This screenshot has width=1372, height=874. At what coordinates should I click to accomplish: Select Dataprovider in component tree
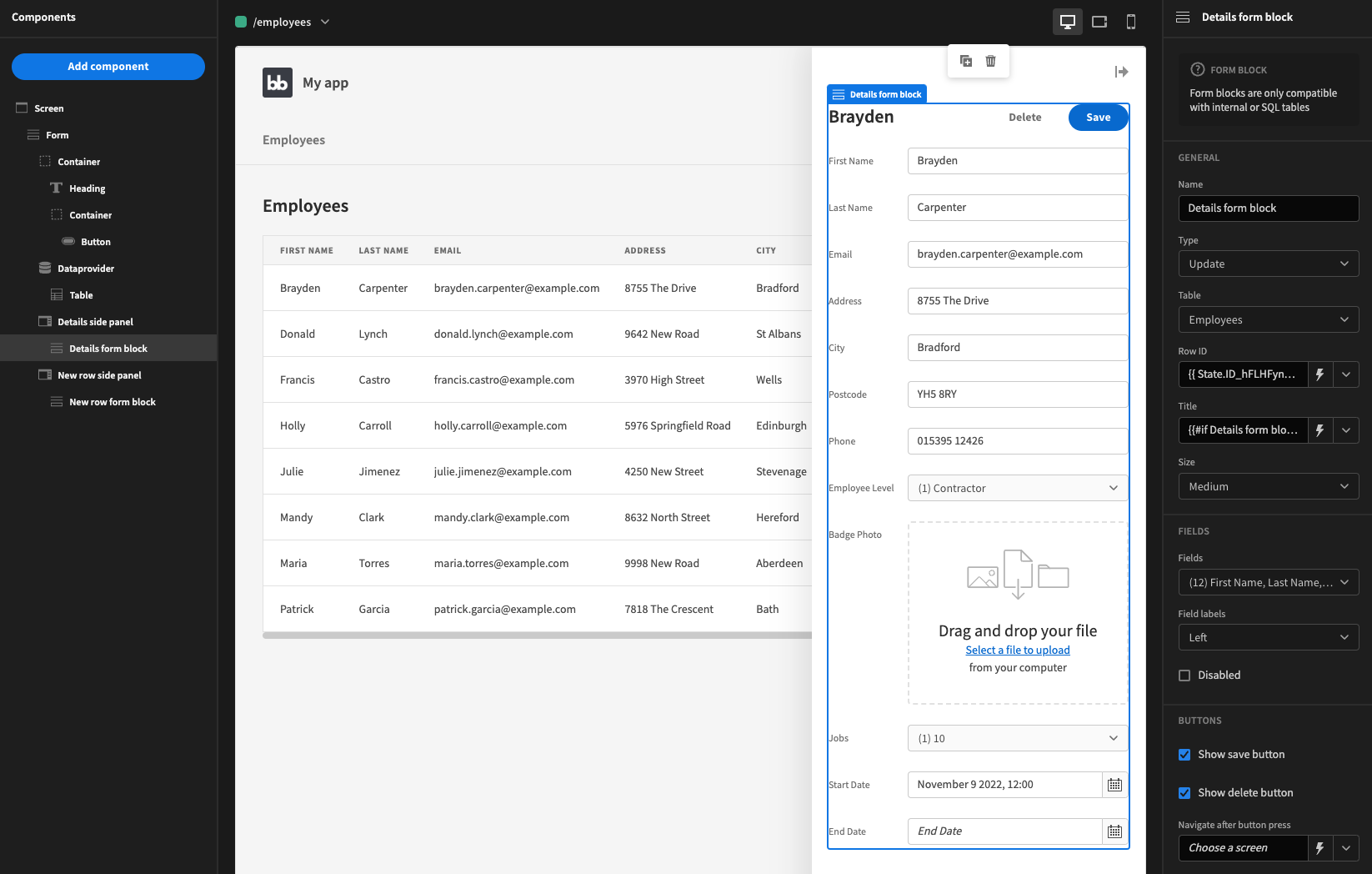pos(86,269)
